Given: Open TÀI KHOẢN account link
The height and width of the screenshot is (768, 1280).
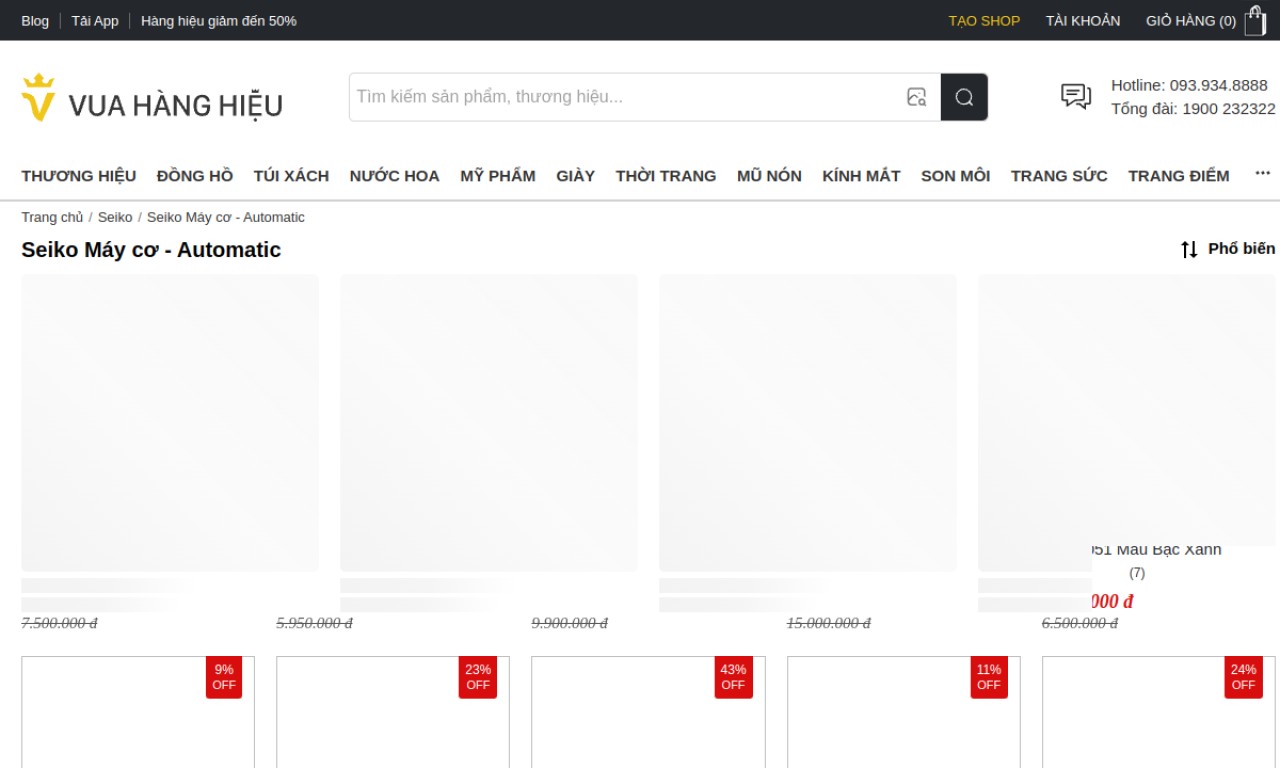Looking at the screenshot, I should [1083, 20].
